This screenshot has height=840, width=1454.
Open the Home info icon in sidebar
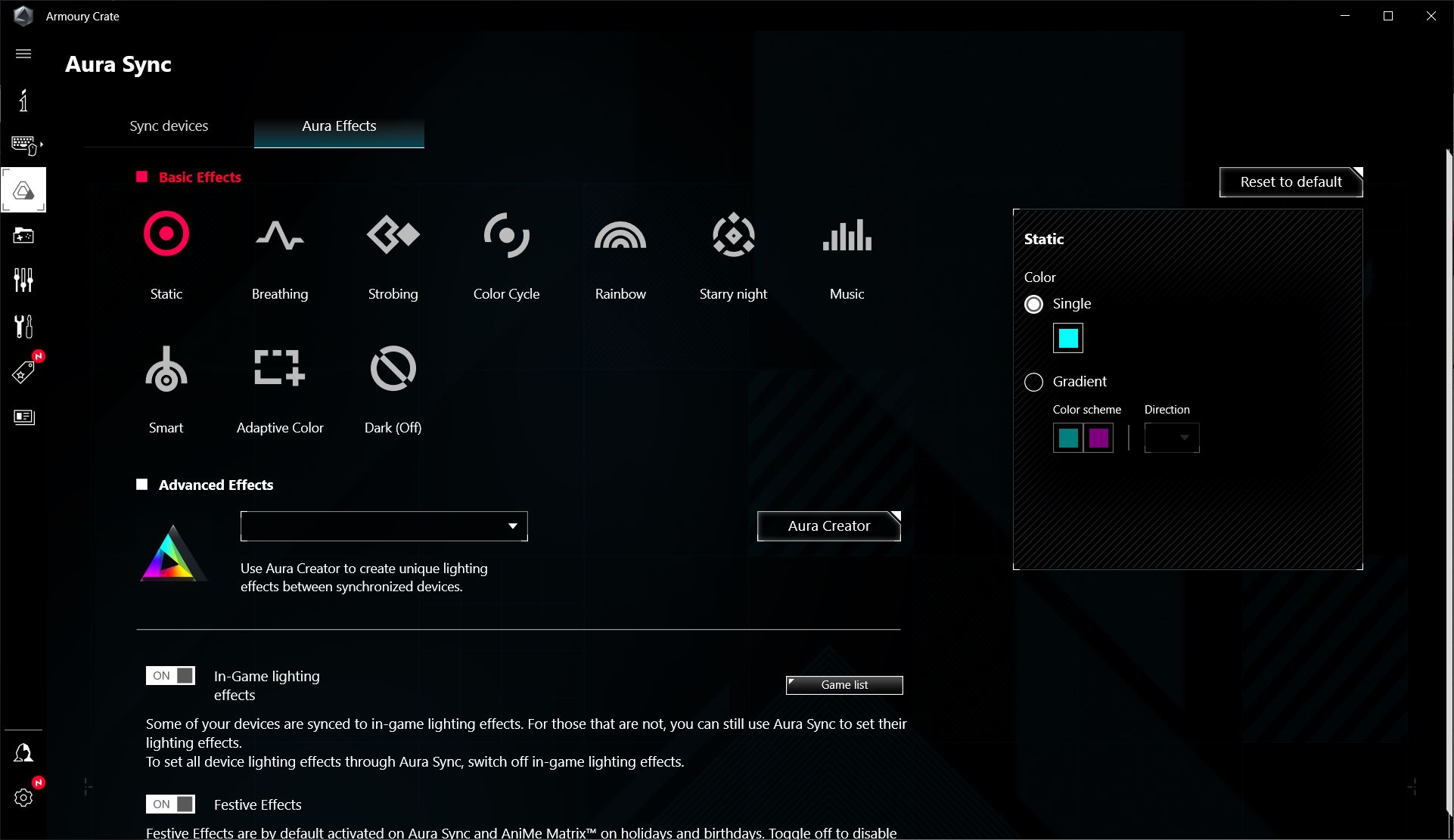[23, 101]
